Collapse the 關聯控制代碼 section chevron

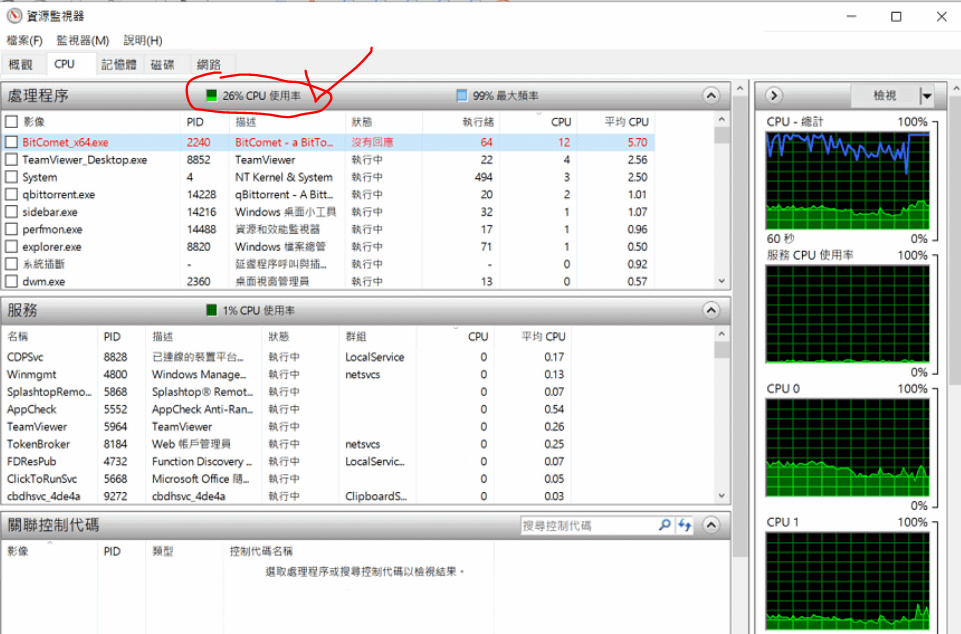tap(711, 525)
